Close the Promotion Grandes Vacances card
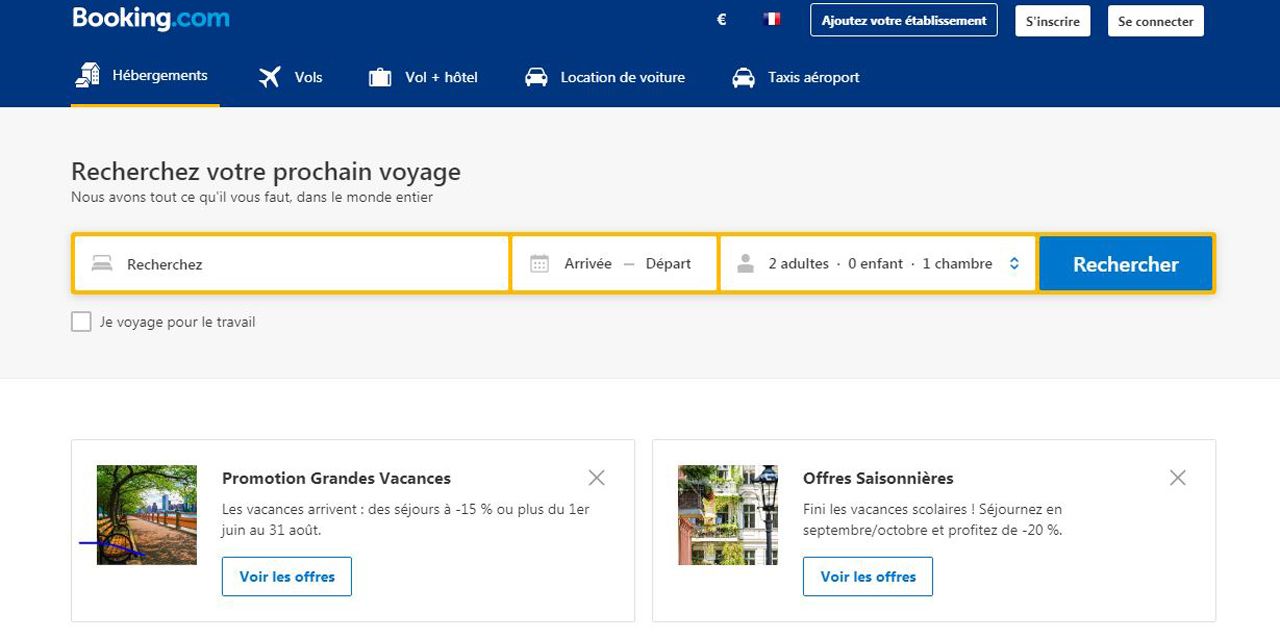The height and width of the screenshot is (640, 1280). pos(597,478)
